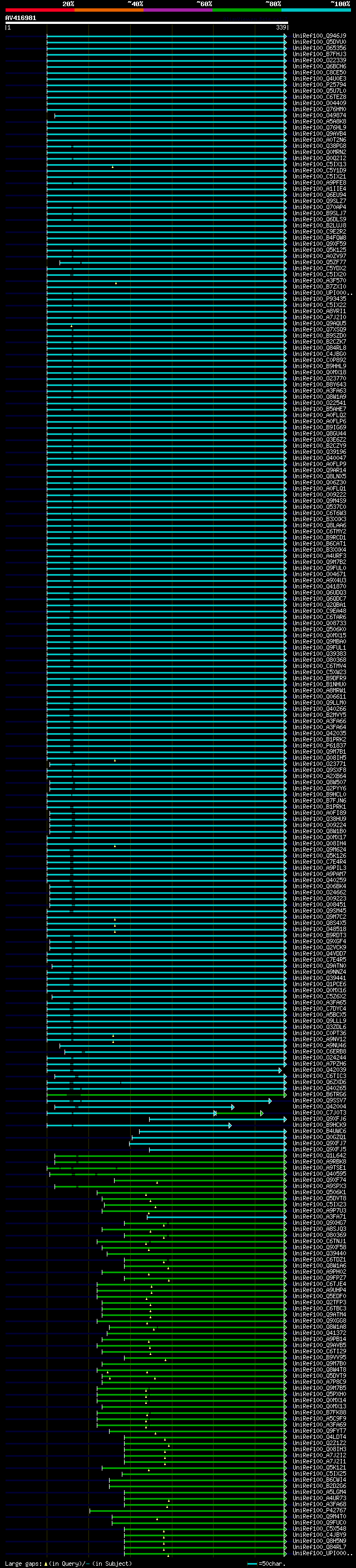Select UniRef100_Q506K1 label
This screenshot has width=356, height=1568.
[x=319, y=1193]
